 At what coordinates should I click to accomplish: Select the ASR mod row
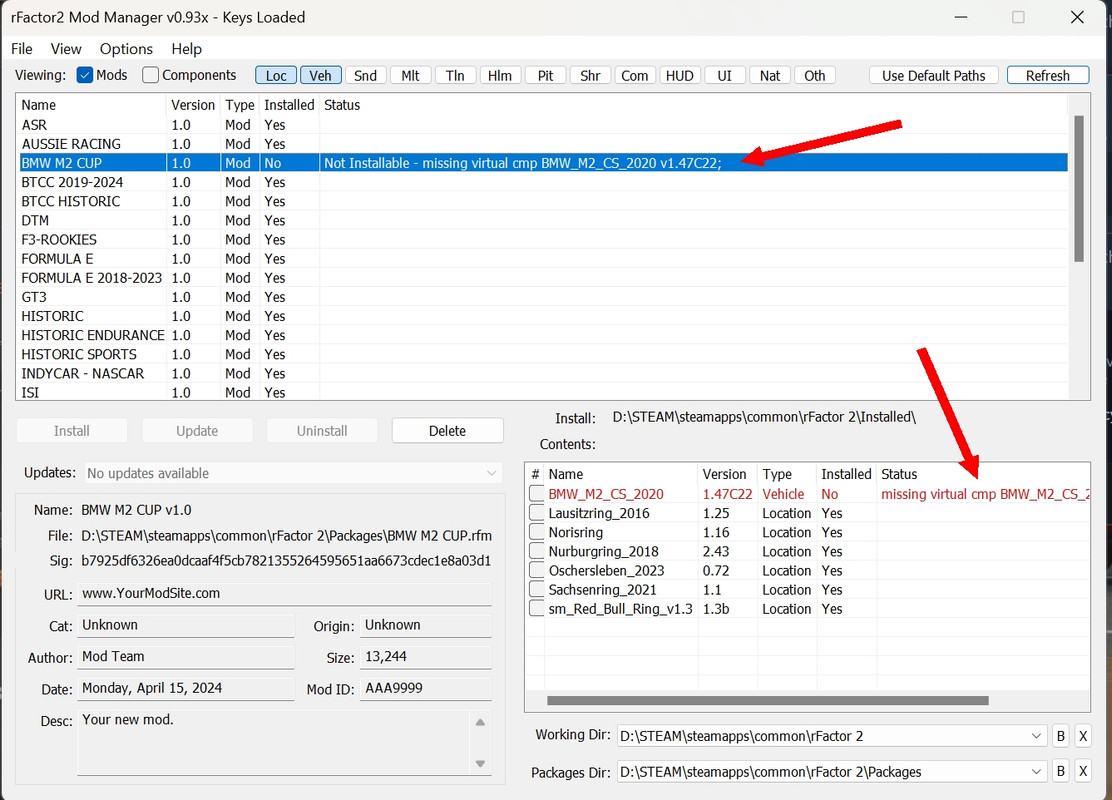[543, 125]
